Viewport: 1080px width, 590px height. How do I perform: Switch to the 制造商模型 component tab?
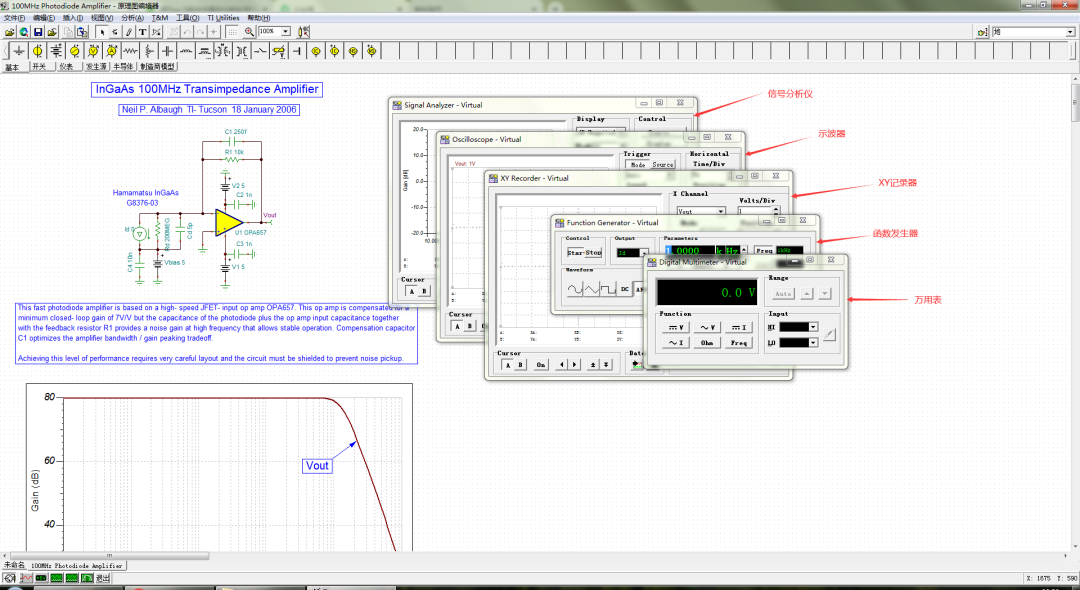click(x=157, y=67)
